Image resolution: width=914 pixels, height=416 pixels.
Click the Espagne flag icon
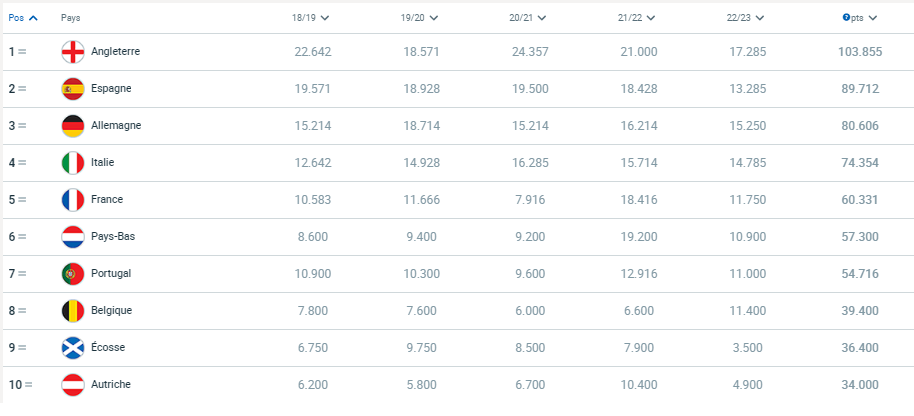coord(73,89)
